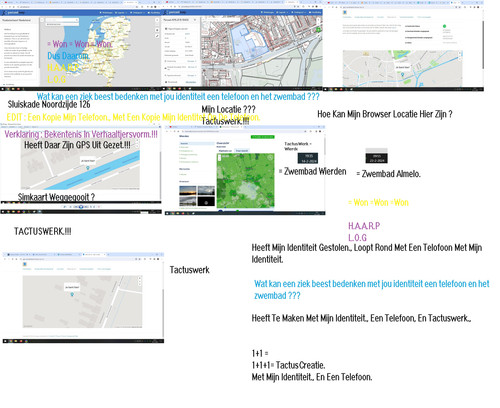This screenshot has width=500, height=408.
Task: Click the green marker on the parcel map
Action: (318, 30)
